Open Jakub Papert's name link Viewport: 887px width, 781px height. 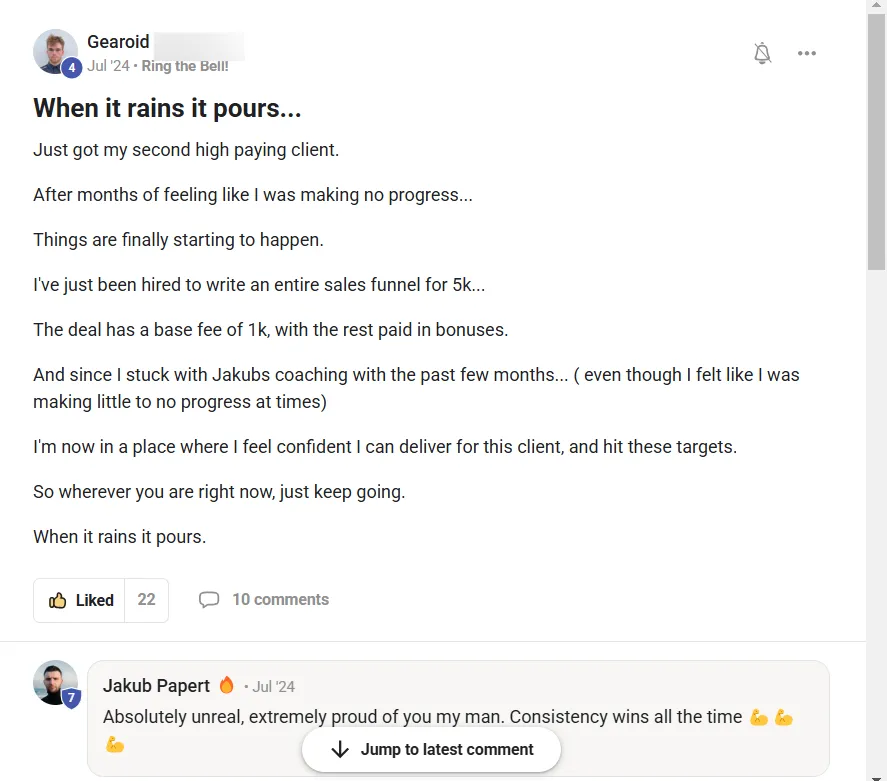click(156, 686)
